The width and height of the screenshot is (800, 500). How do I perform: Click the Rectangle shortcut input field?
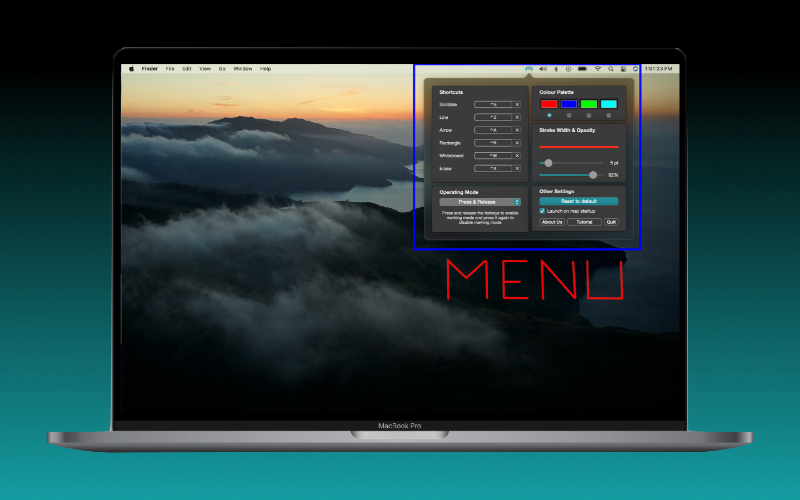(493, 143)
